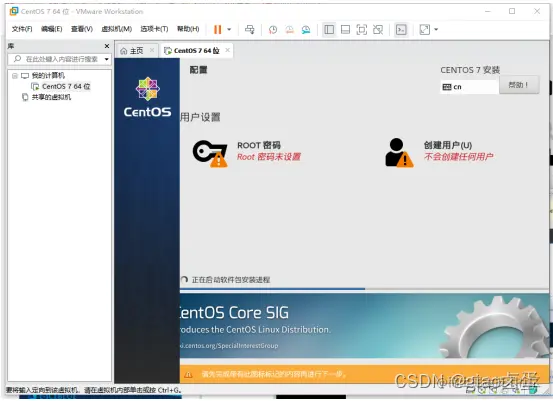Screen dimensions: 553x401
Task: Select 我的计算机 in the library
Action: pos(48,75)
